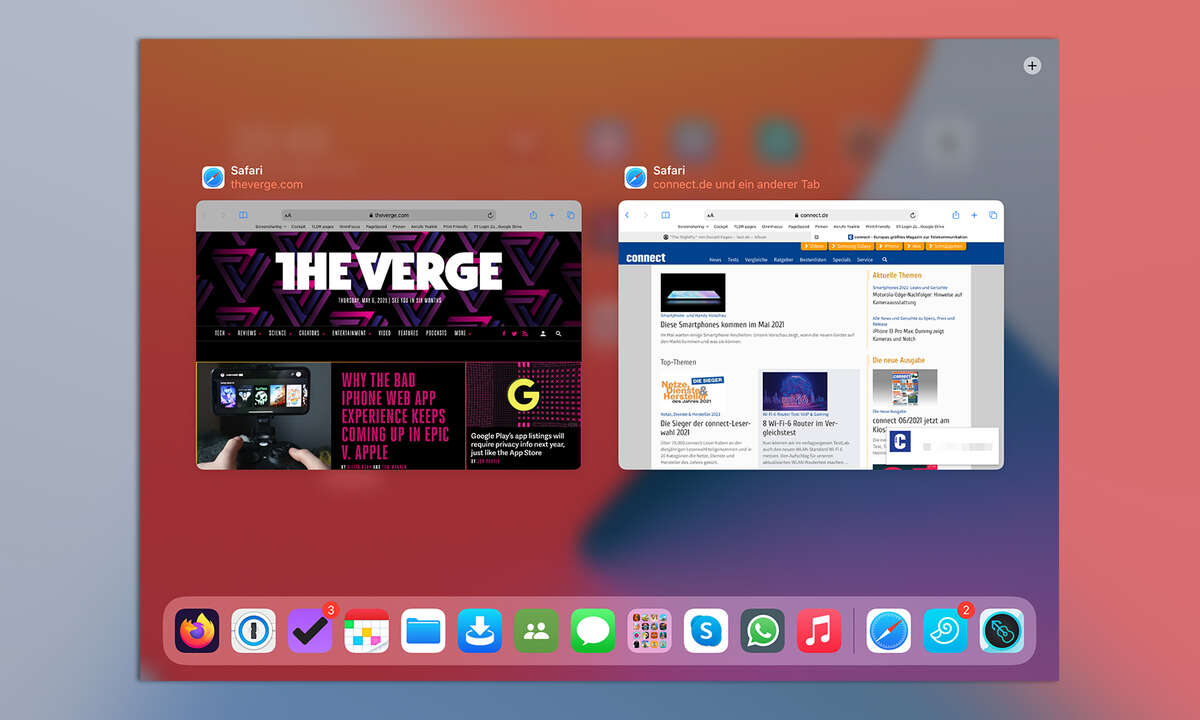Open the guitar icon app in dock

(1002, 631)
